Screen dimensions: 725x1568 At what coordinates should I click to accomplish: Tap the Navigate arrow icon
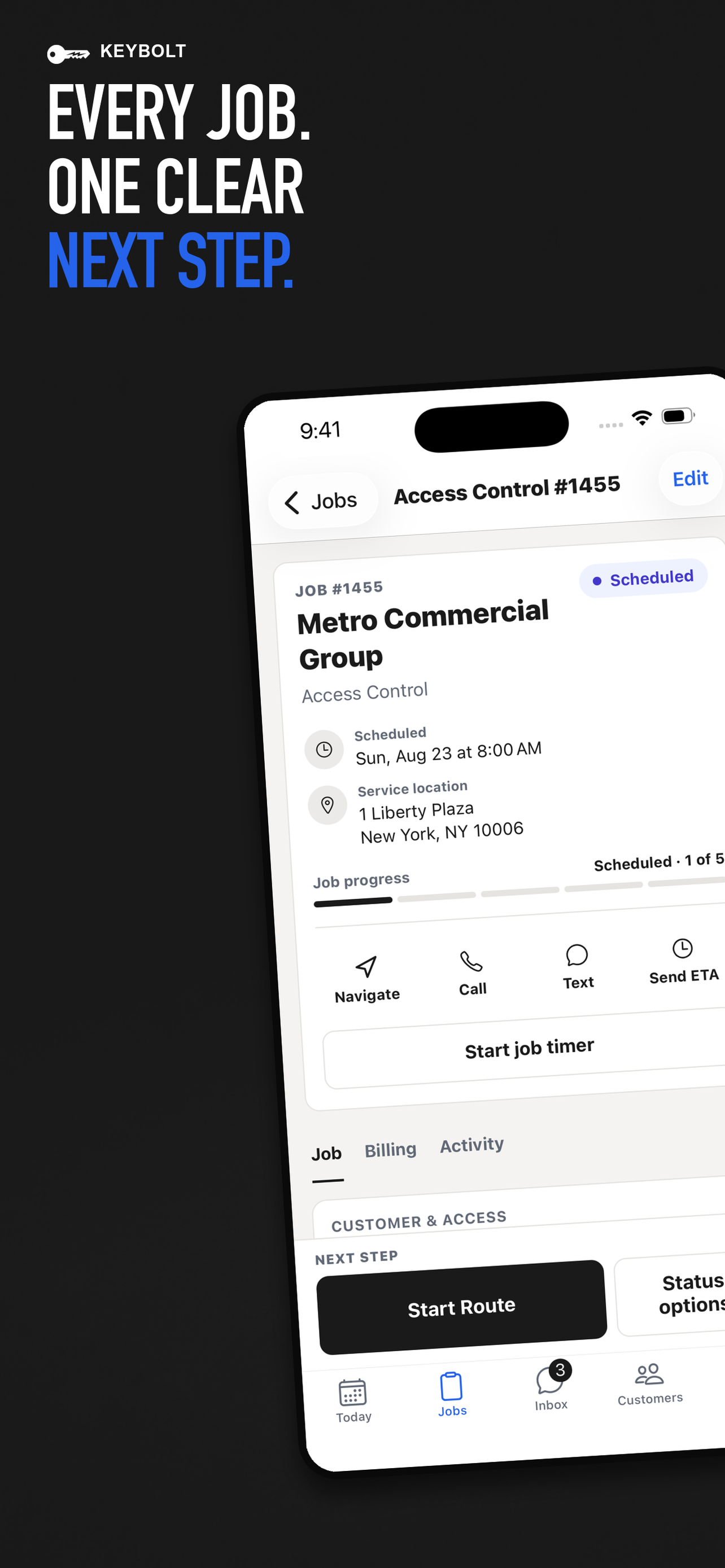[x=366, y=966]
